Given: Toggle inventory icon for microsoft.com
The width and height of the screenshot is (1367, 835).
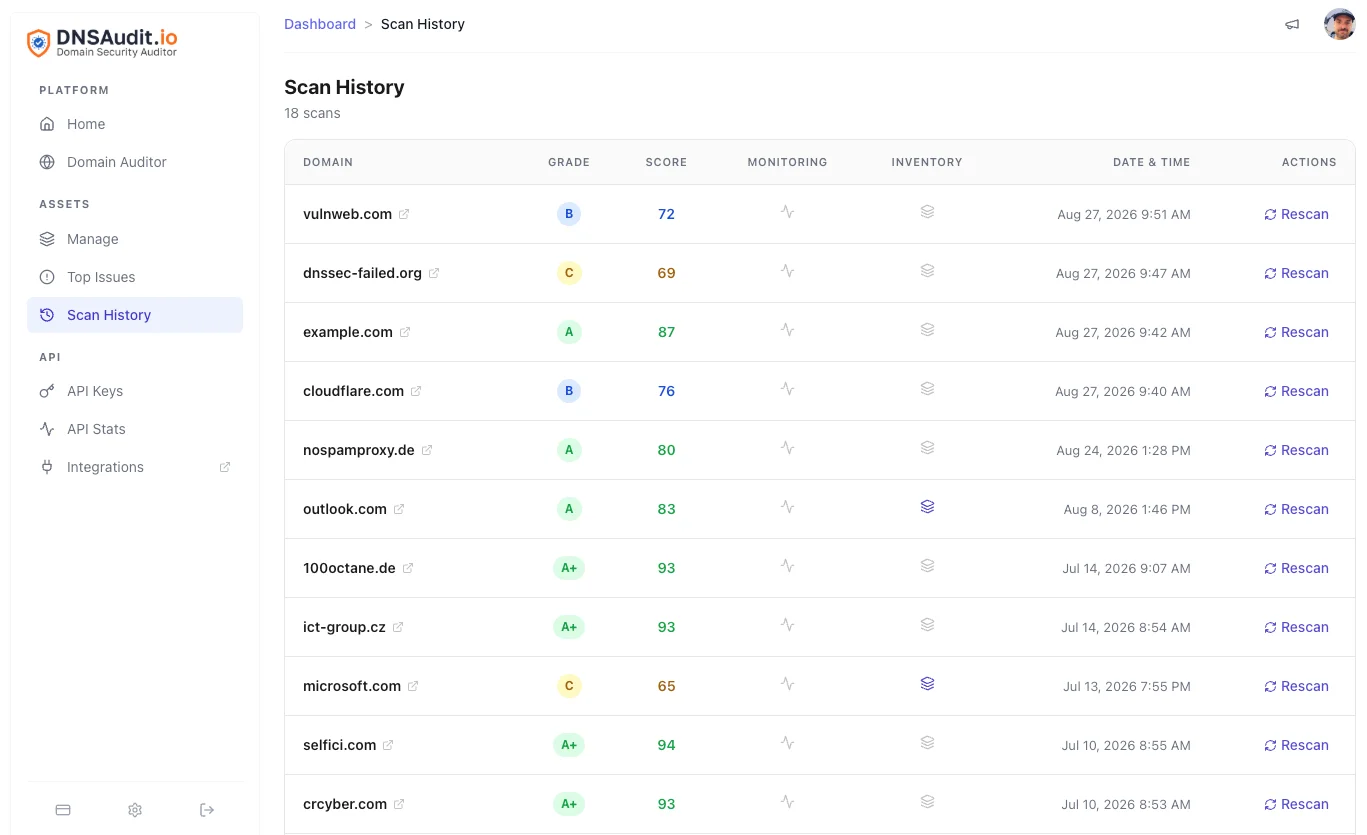Looking at the screenshot, I should 927,684.
